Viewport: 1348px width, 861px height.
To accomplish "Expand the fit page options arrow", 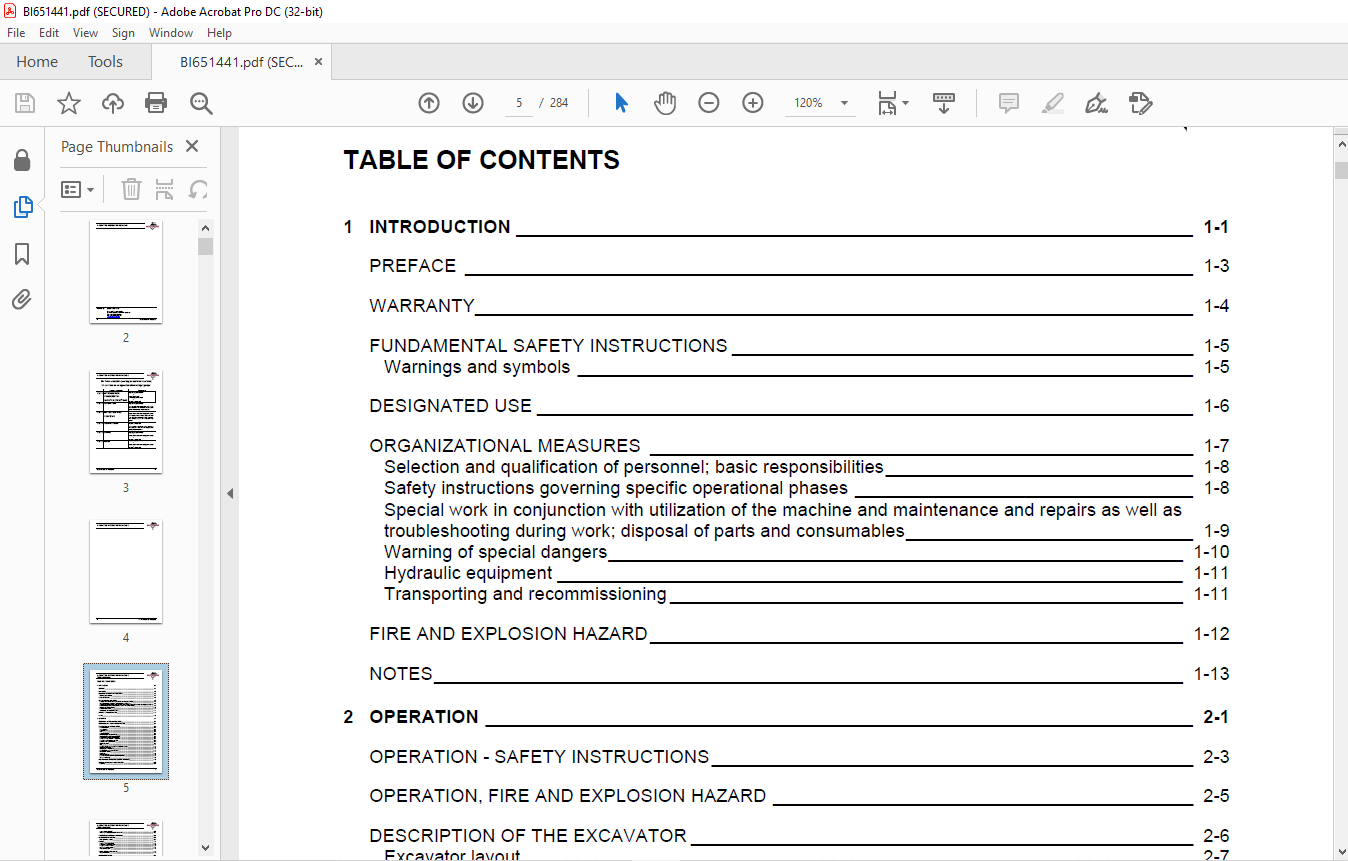I will point(905,103).
